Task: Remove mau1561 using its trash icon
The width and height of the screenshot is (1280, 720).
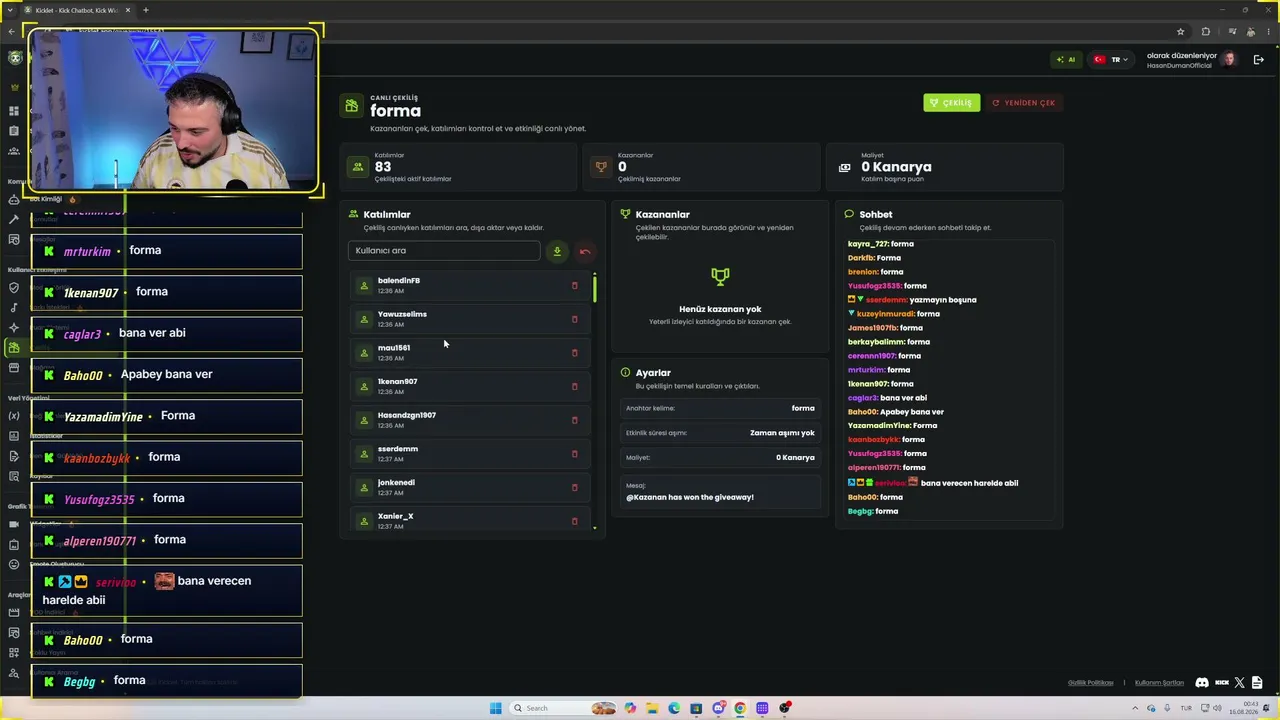Action: pyautogui.click(x=574, y=353)
